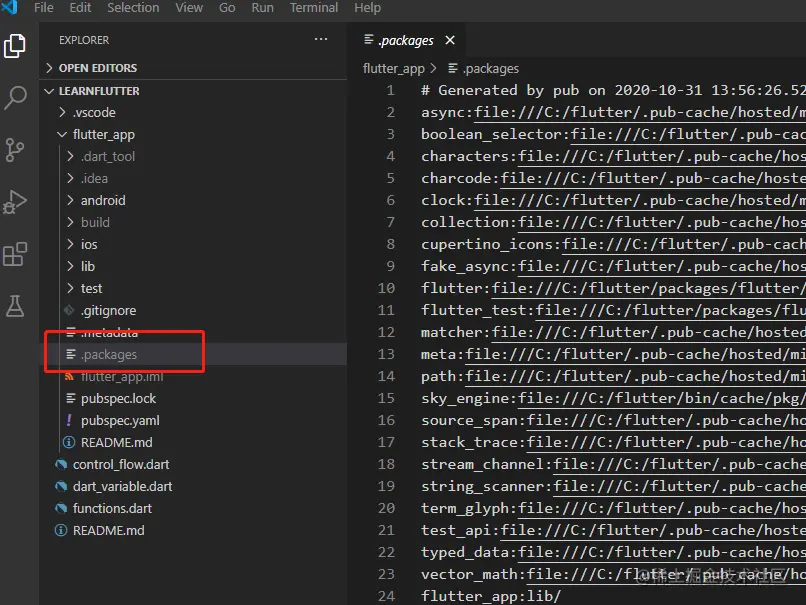
Task: Place cursor on Generated by pub comment
Action: click(613, 90)
